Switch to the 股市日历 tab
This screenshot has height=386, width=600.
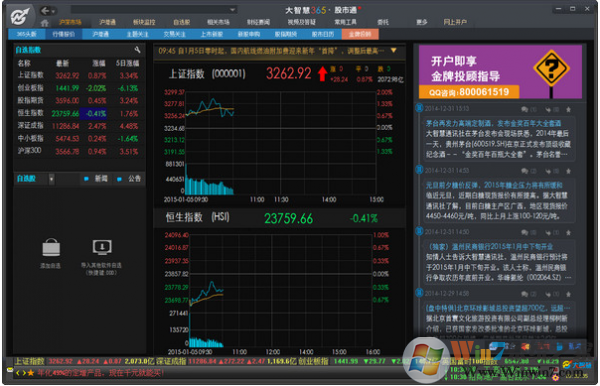[x=323, y=34]
